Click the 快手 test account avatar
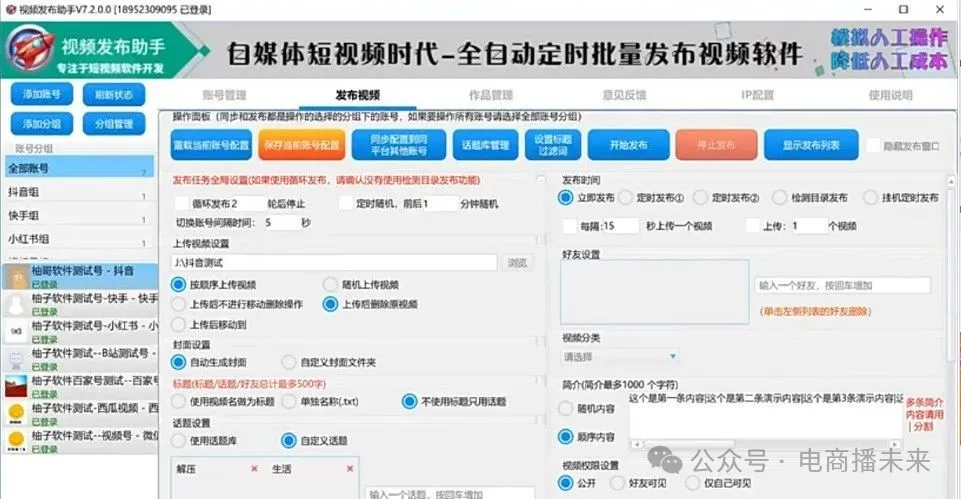 16,303
